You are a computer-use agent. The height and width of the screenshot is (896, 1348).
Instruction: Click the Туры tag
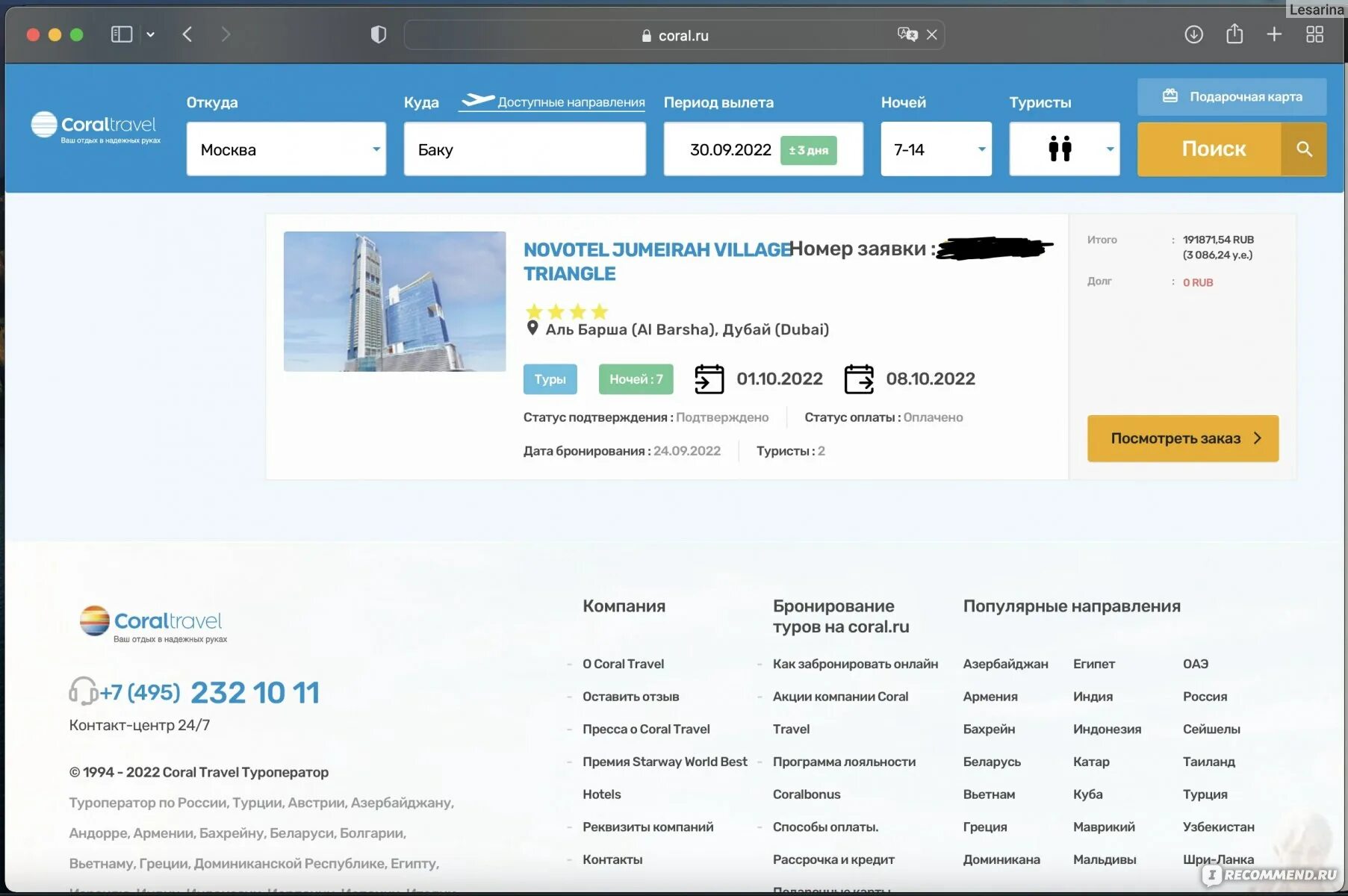point(550,379)
